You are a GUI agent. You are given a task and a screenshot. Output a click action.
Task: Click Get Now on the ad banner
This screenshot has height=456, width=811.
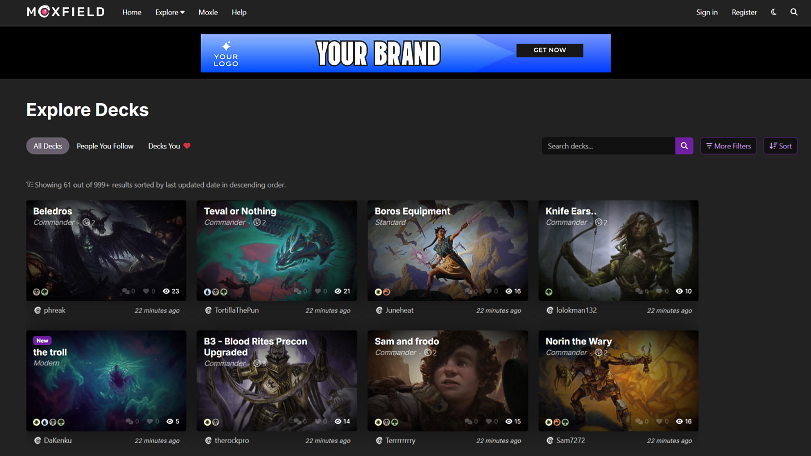(549, 50)
